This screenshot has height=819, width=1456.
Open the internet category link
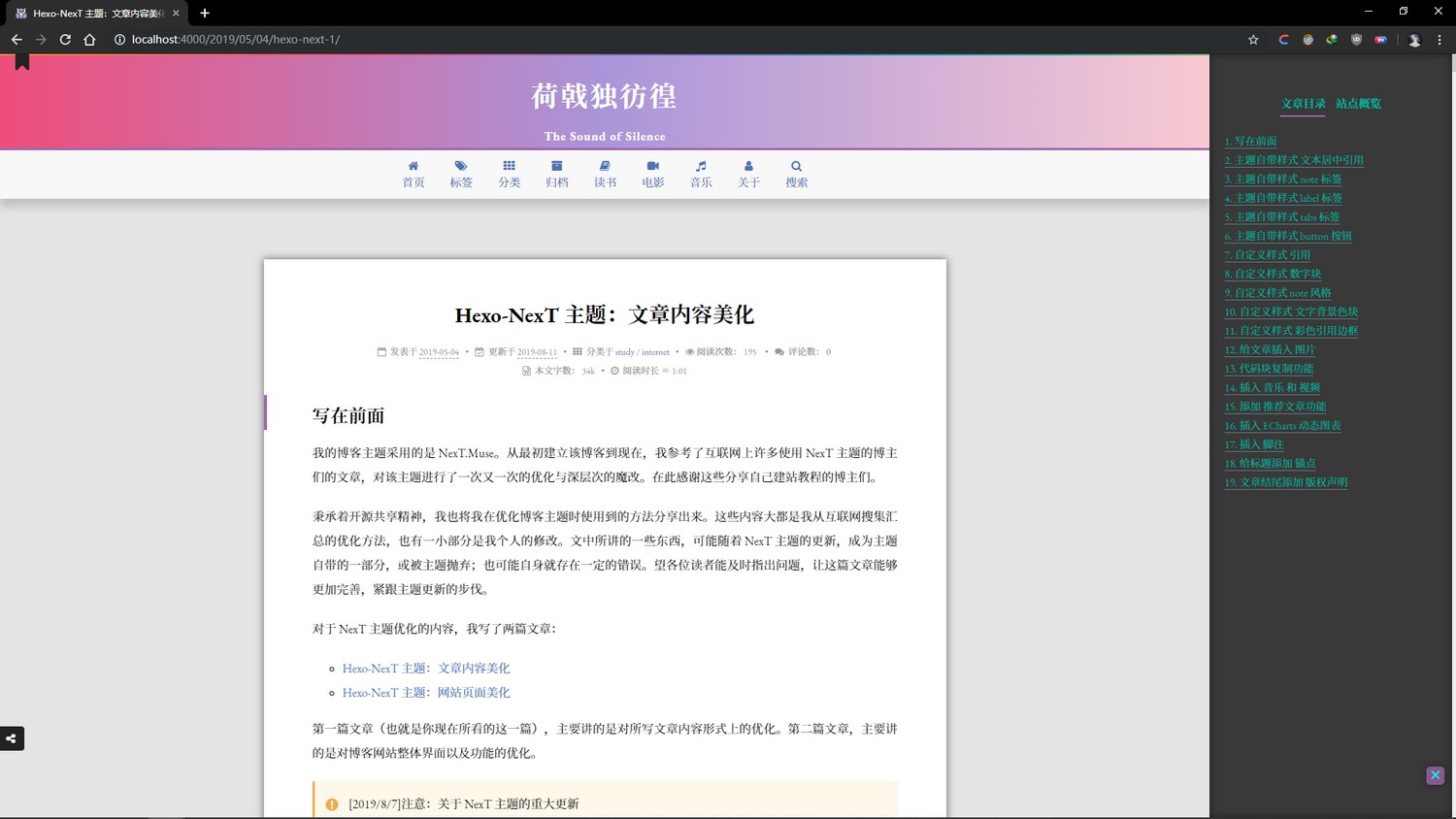(x=655, y=352)
